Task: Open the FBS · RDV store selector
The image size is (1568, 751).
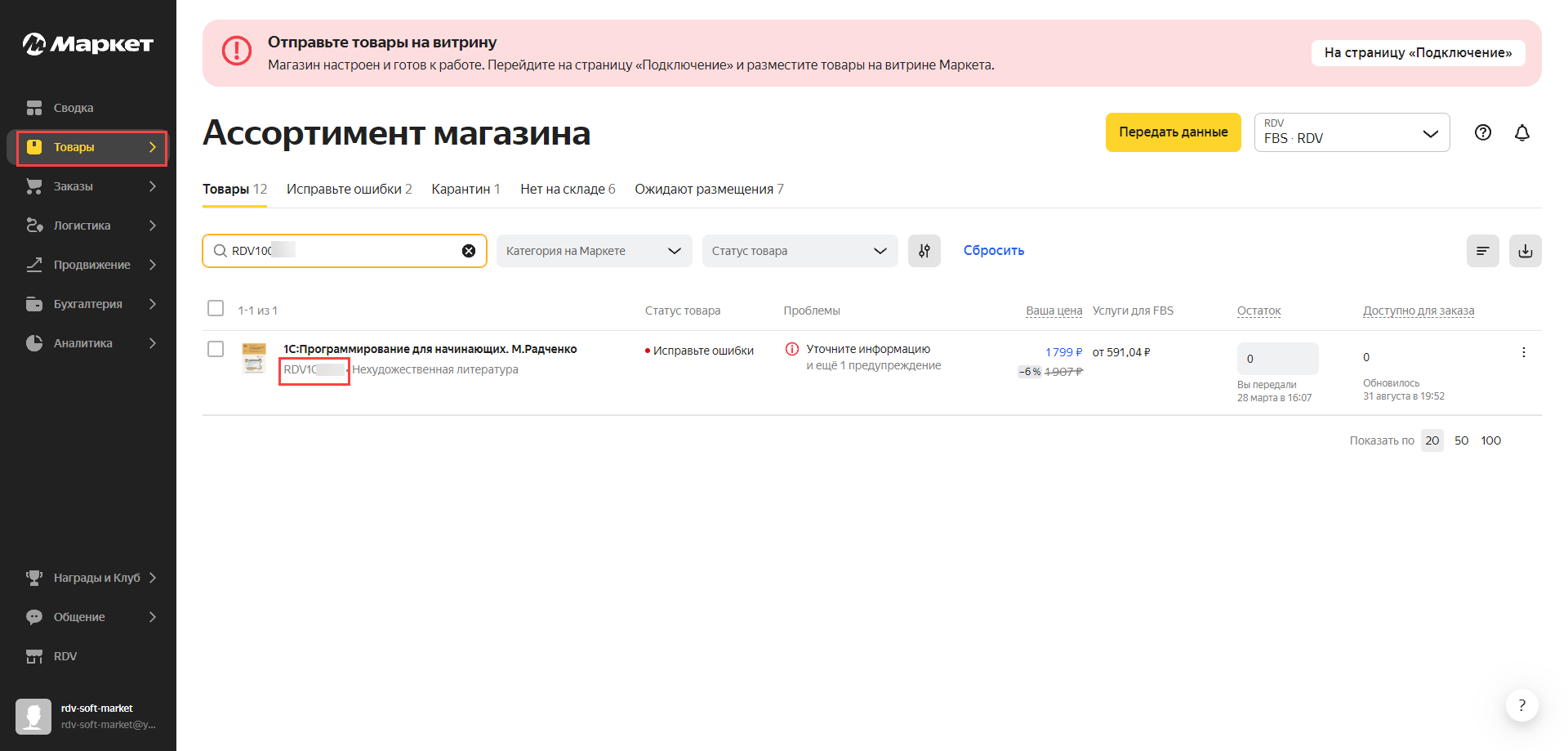Action: tap(1352, 132)
